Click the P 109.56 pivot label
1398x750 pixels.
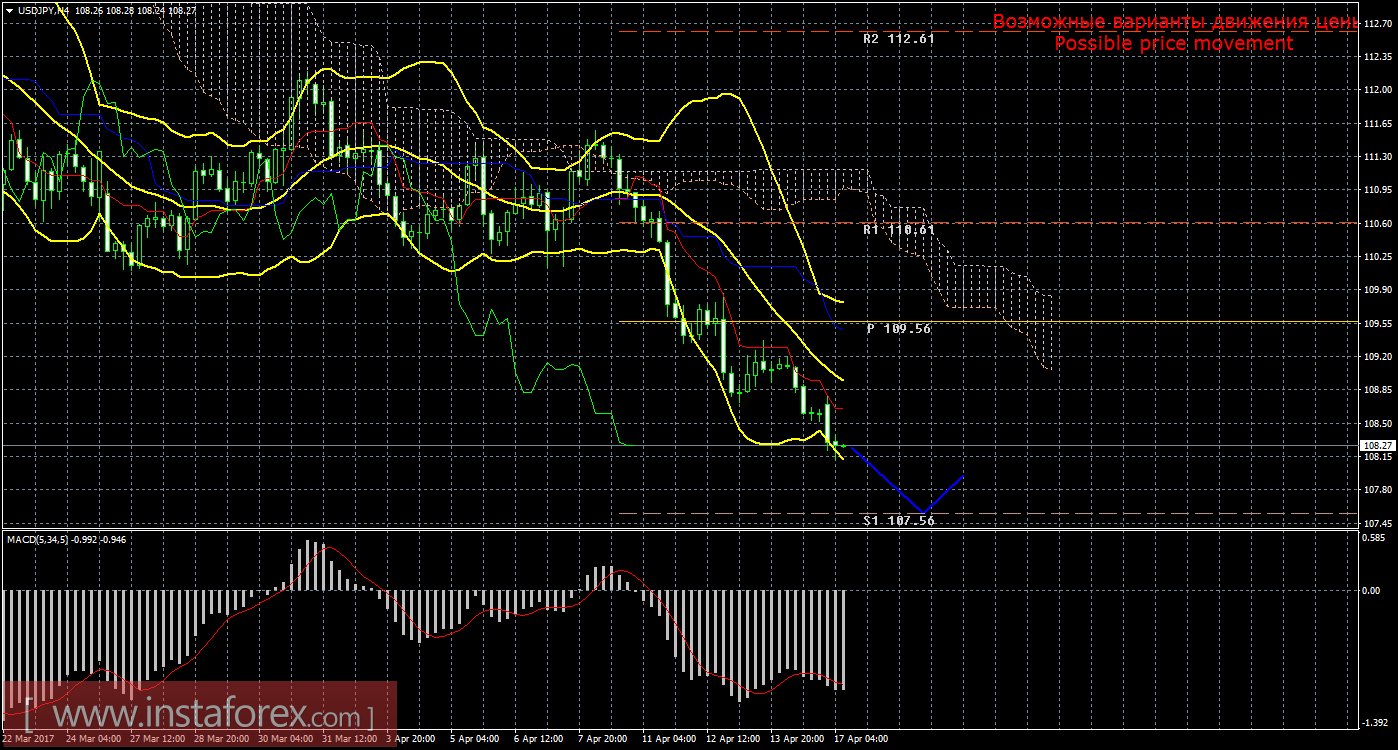pos(898,328)
